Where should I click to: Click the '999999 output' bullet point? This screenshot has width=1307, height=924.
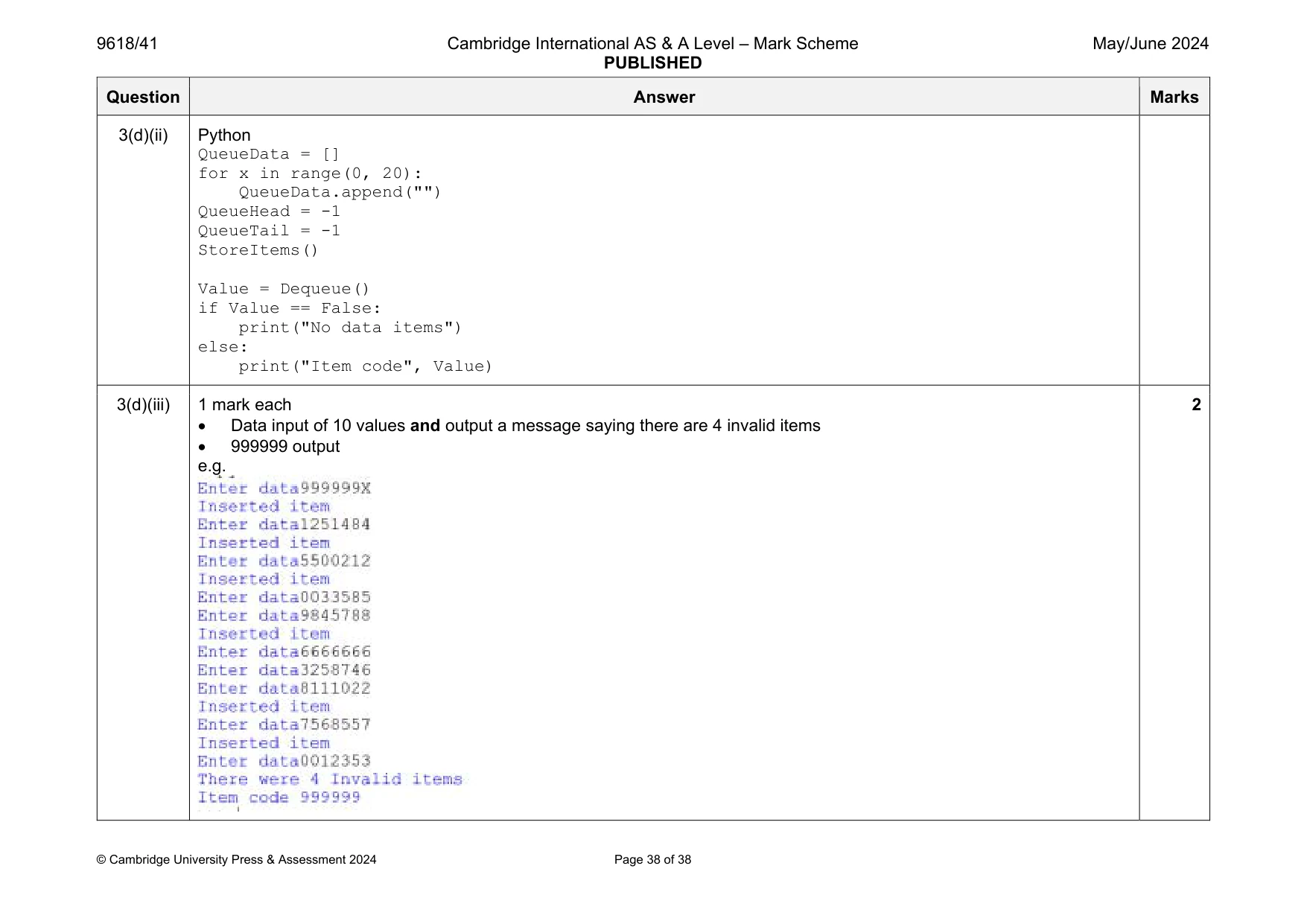pos(285,446)
